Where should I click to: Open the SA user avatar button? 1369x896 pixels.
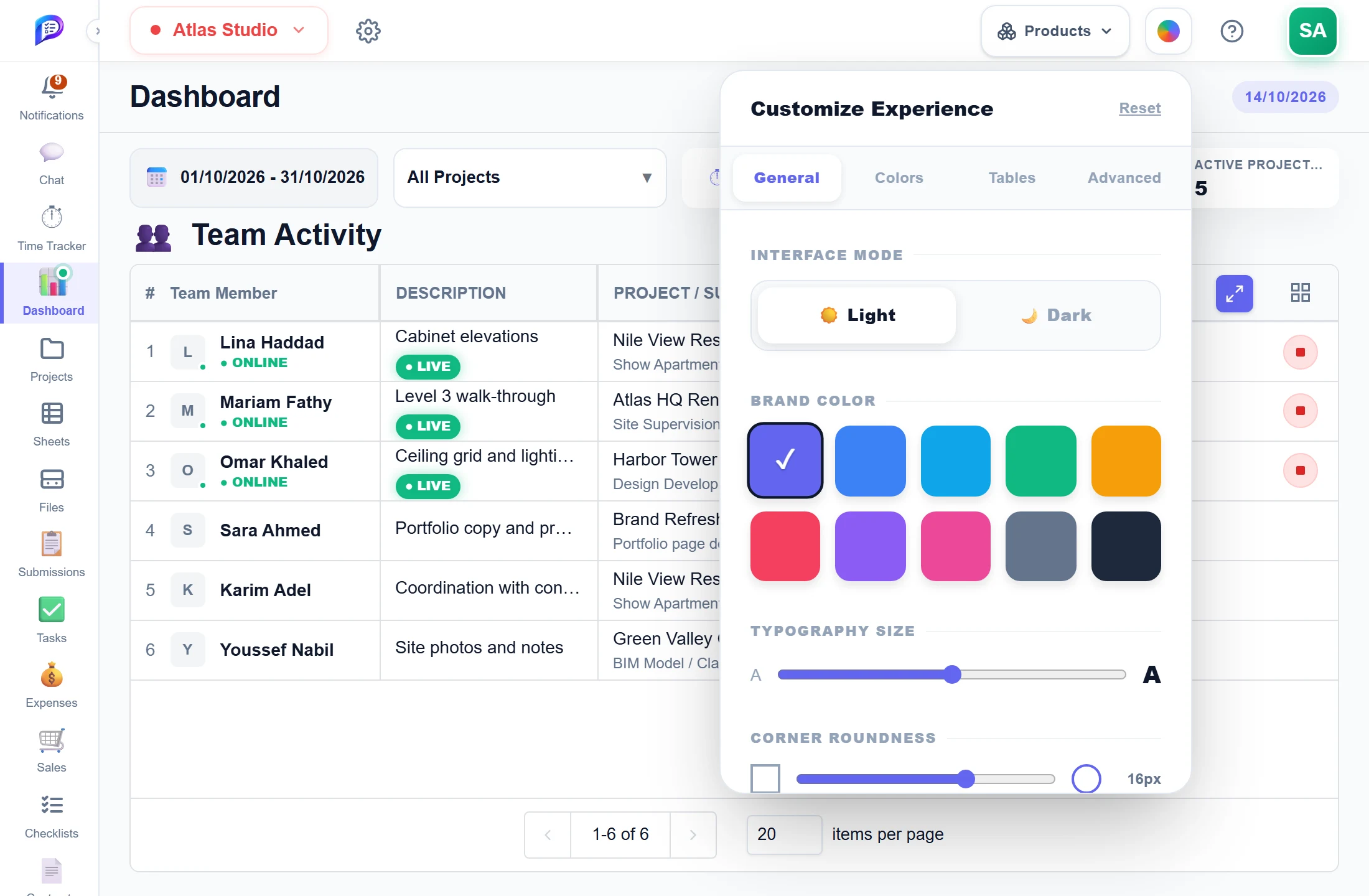(x=1313, y=31)
